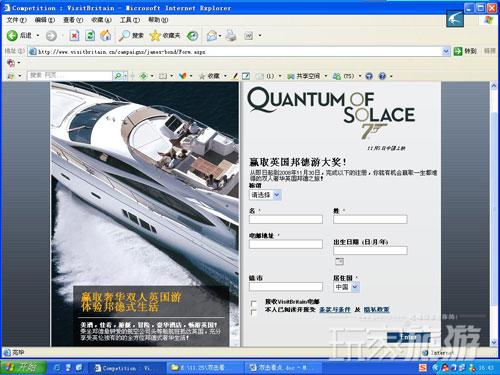This screenshot has width=500, height=375.
Task: Click the date of birth input field
Action: pos(370,250)
